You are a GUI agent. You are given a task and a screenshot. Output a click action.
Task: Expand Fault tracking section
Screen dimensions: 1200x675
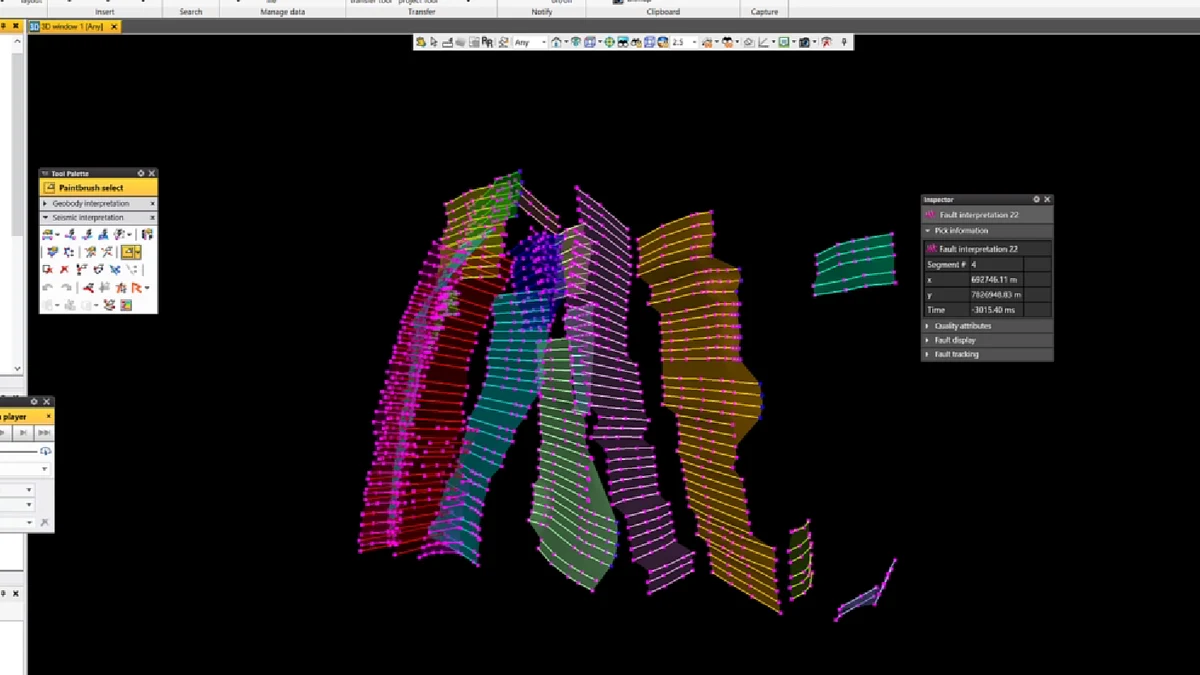point(927,354)
